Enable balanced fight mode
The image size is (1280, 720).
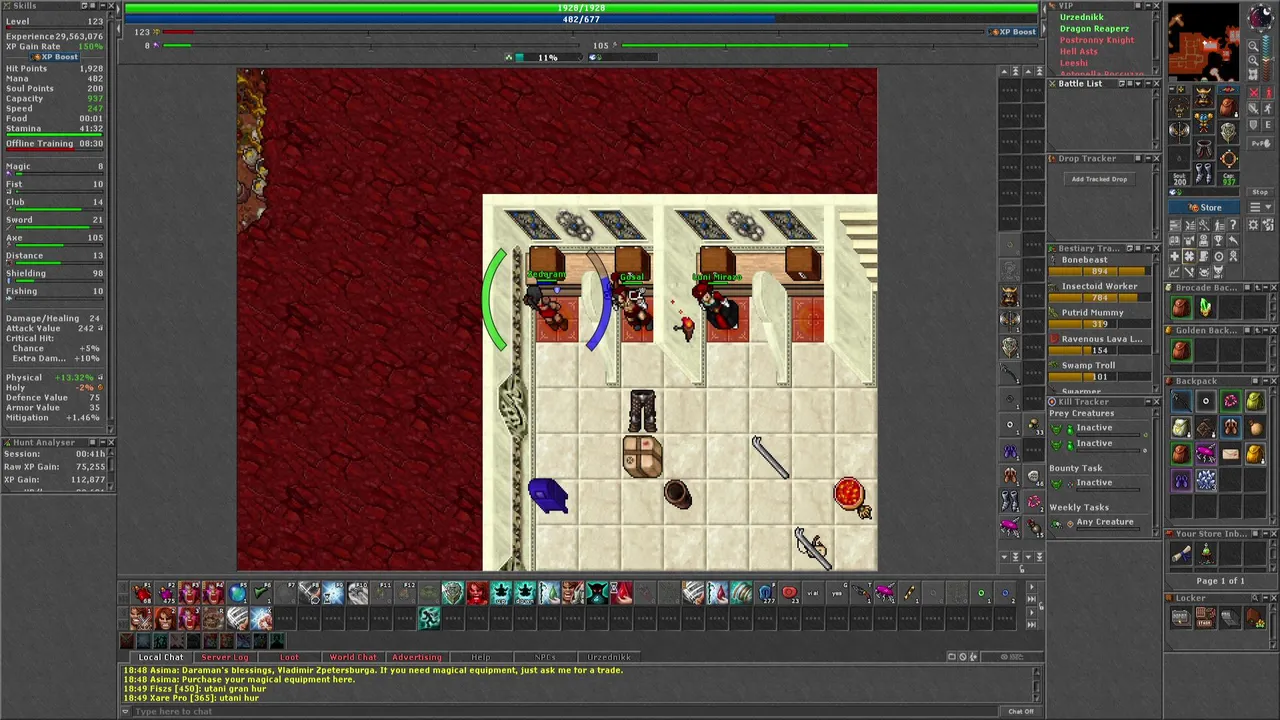point(1253,108)
